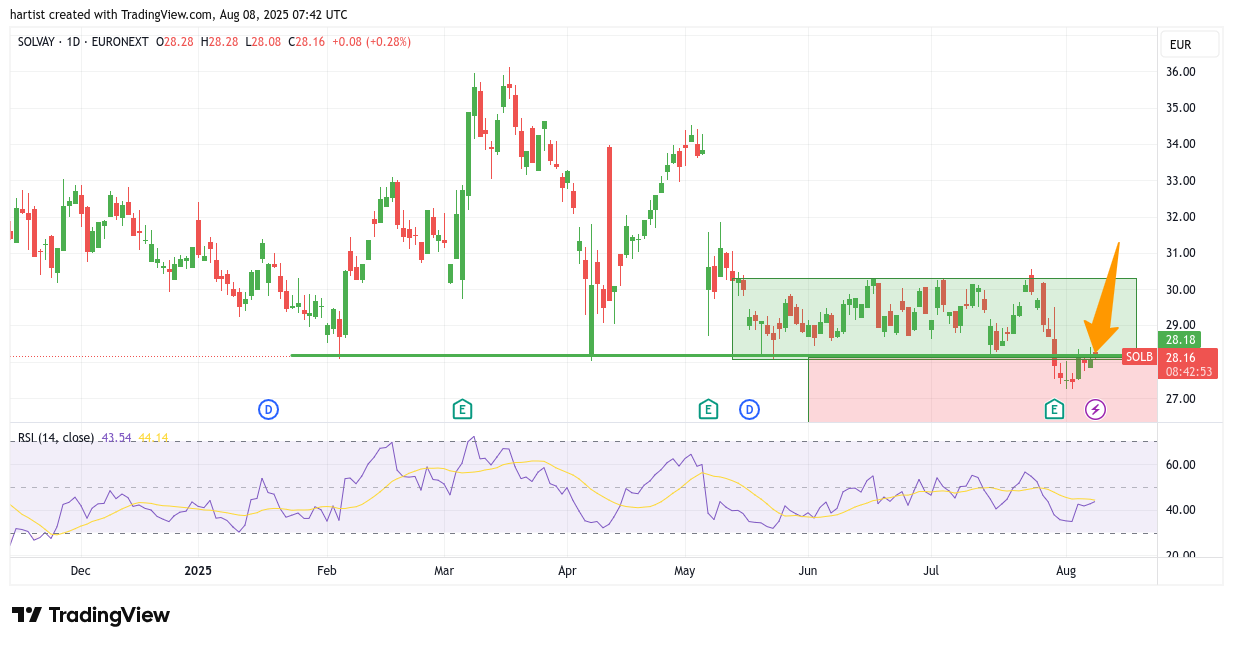Select the RSI (14, close) indicator label
This screenshot has height=645, width=1233.
click(56, 437)
